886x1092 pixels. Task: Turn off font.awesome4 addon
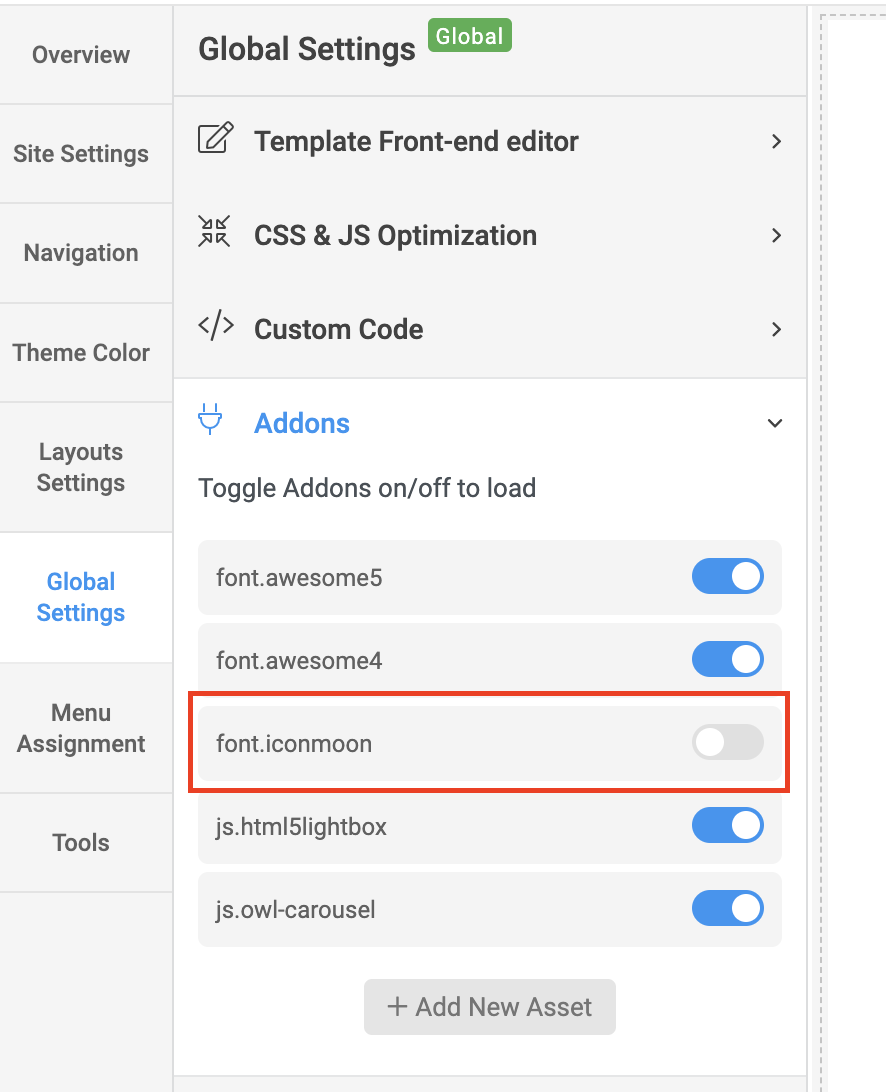tap(728, 660)
